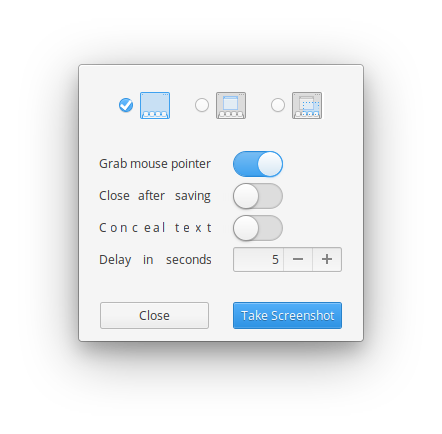Choose the window capture radio button

[202, 105]
